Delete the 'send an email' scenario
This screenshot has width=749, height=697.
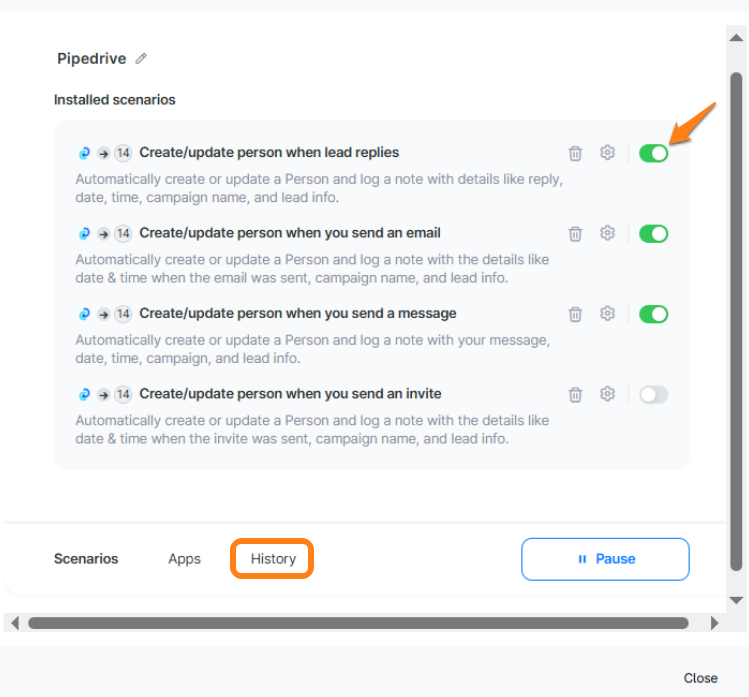tap(575, 233)
